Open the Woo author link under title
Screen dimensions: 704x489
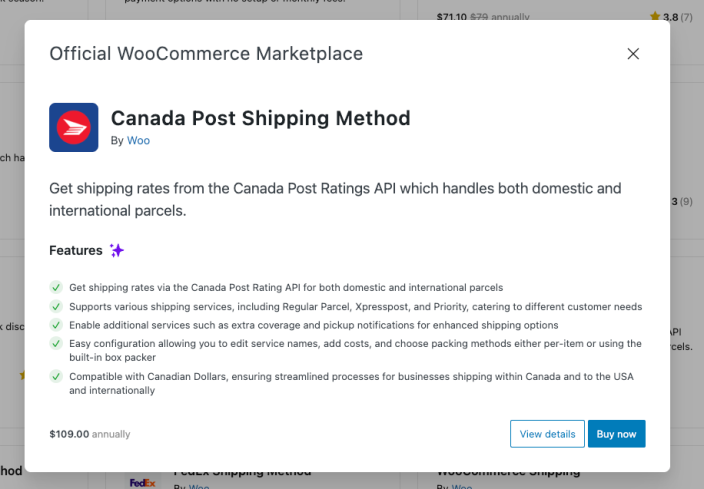click(x=138, y=141)
